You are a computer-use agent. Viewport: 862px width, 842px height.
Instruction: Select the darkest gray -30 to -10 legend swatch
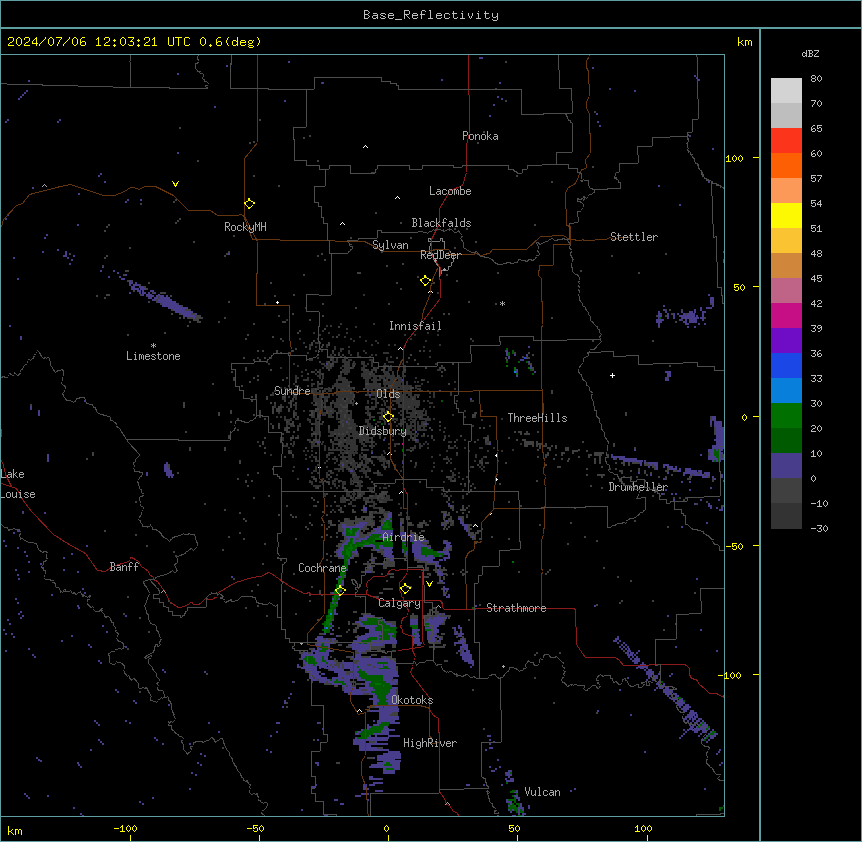pyautogui.click(x=786, y=516)
